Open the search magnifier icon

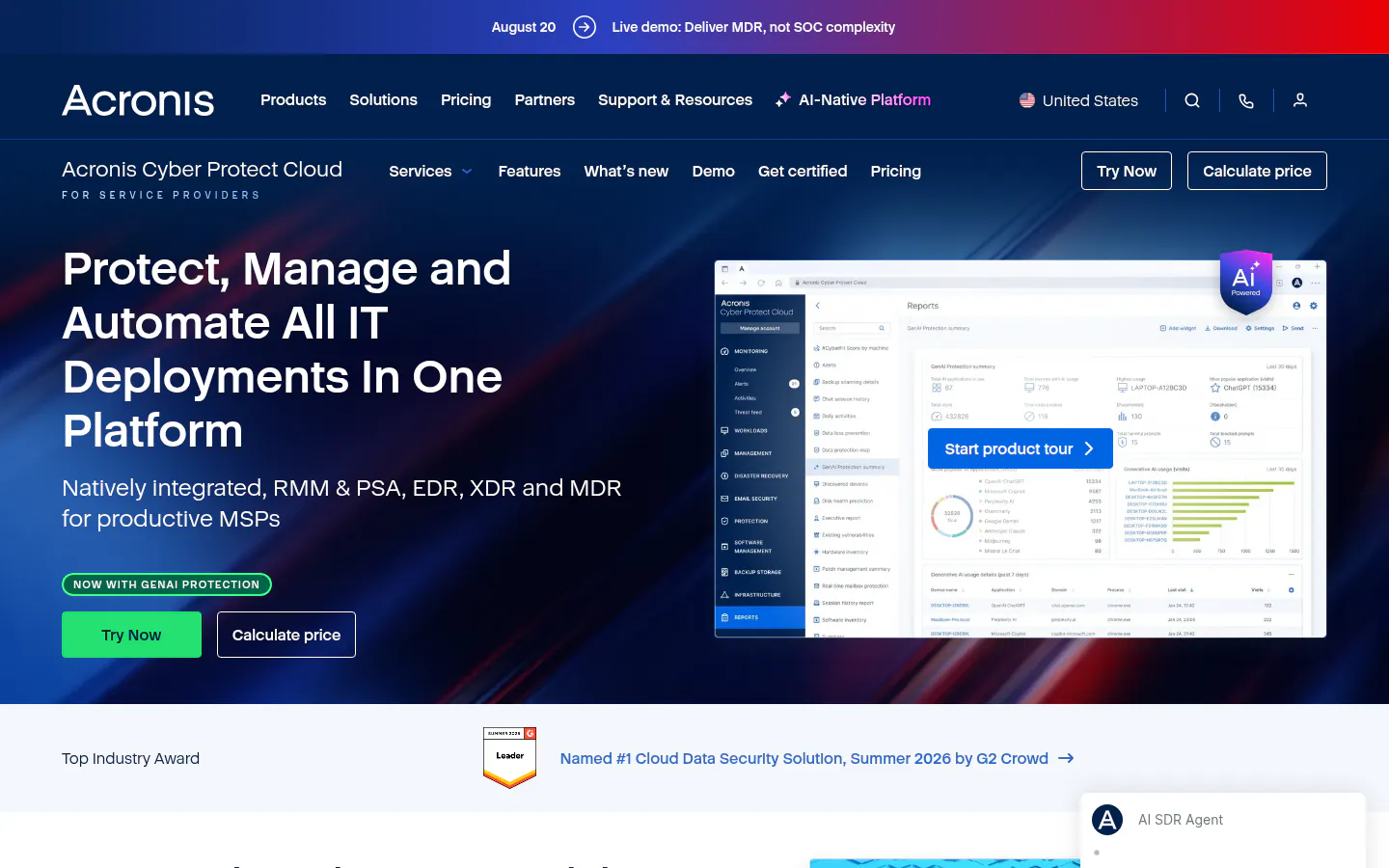pos(1192,100)
